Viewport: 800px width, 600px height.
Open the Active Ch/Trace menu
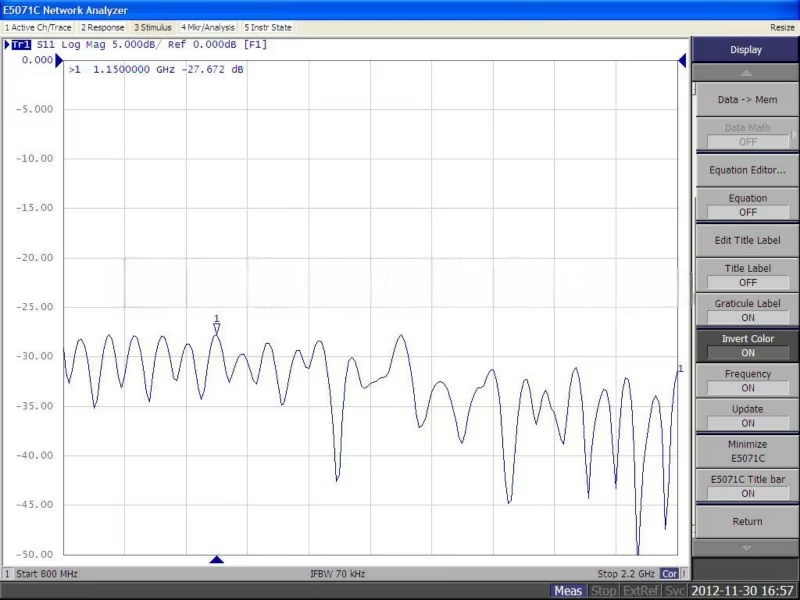pos(38,27)
